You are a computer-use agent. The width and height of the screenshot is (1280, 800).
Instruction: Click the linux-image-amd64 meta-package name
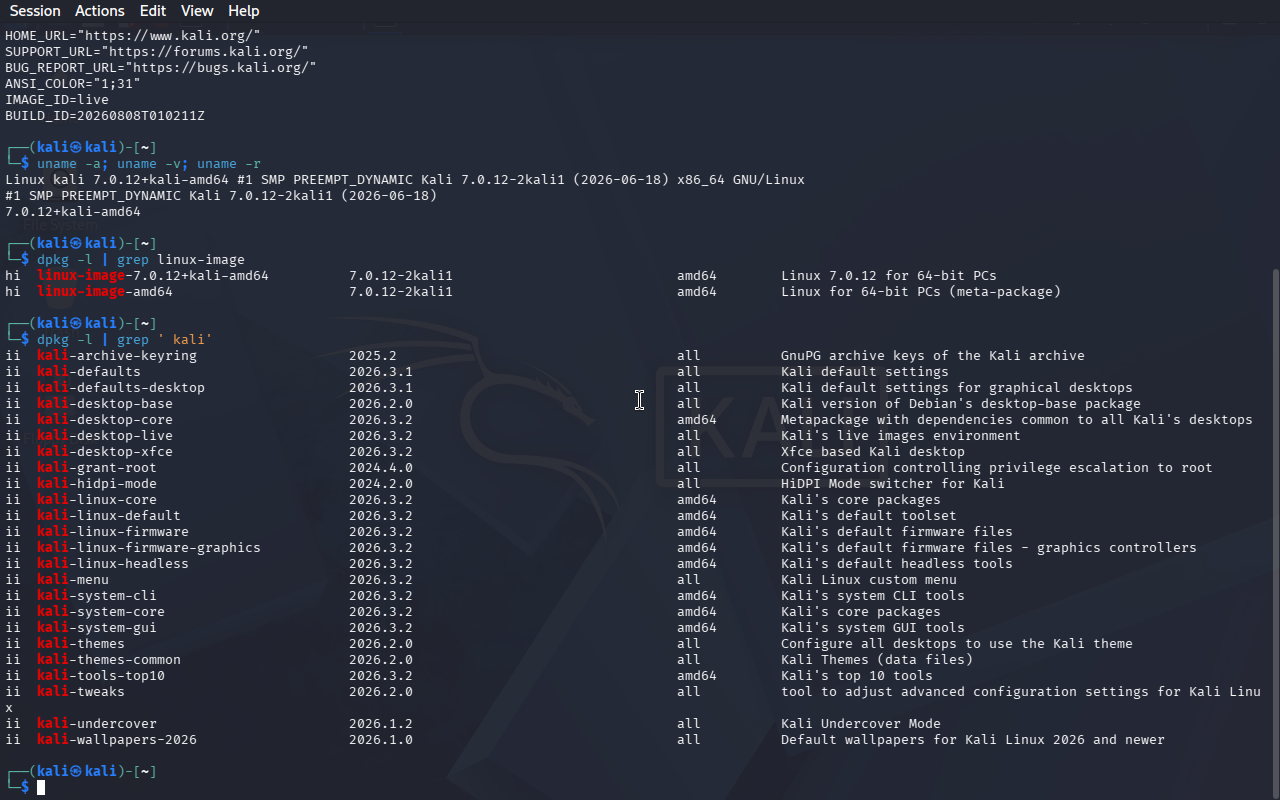coord(105,292)
